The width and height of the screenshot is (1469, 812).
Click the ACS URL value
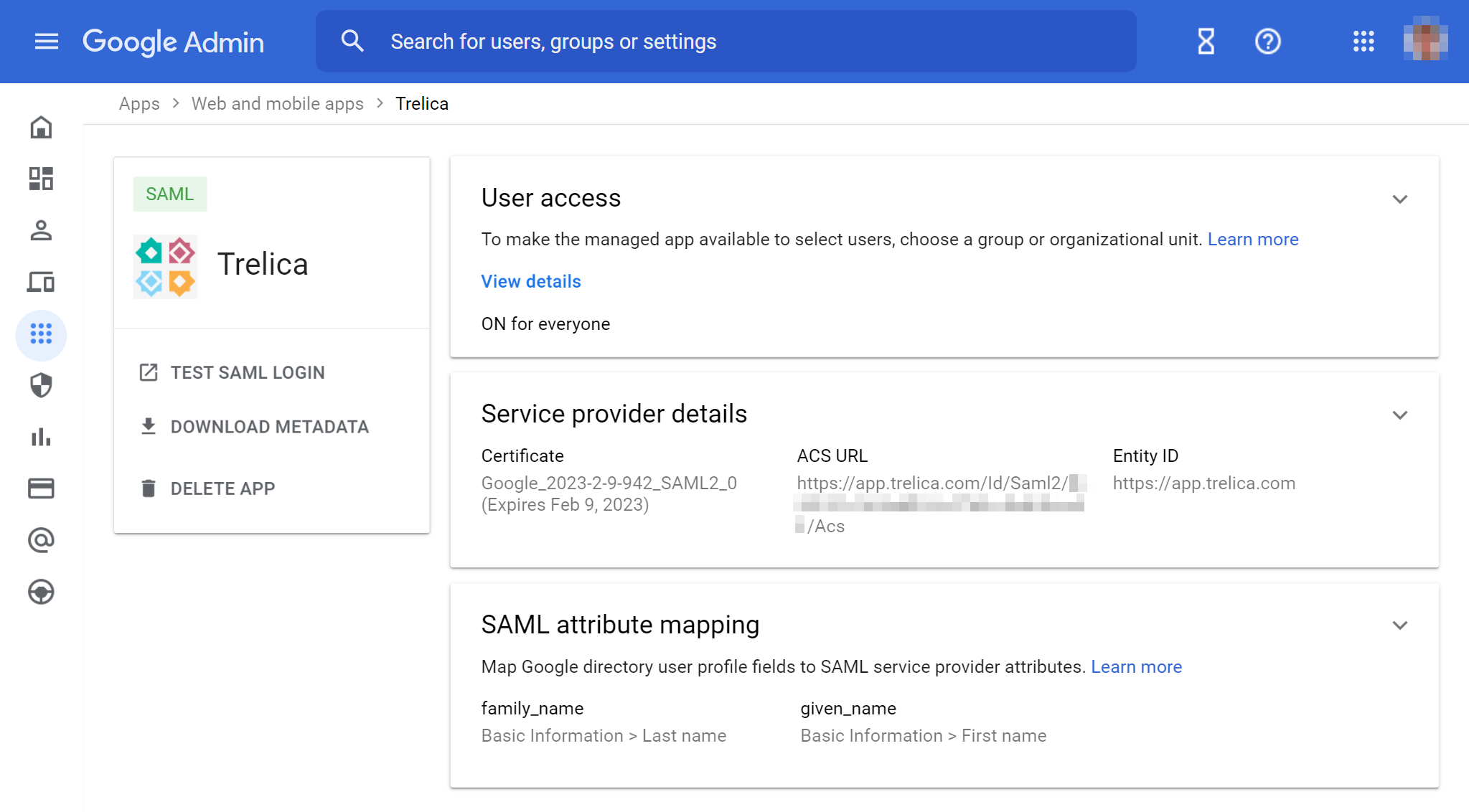coord(942,504)
